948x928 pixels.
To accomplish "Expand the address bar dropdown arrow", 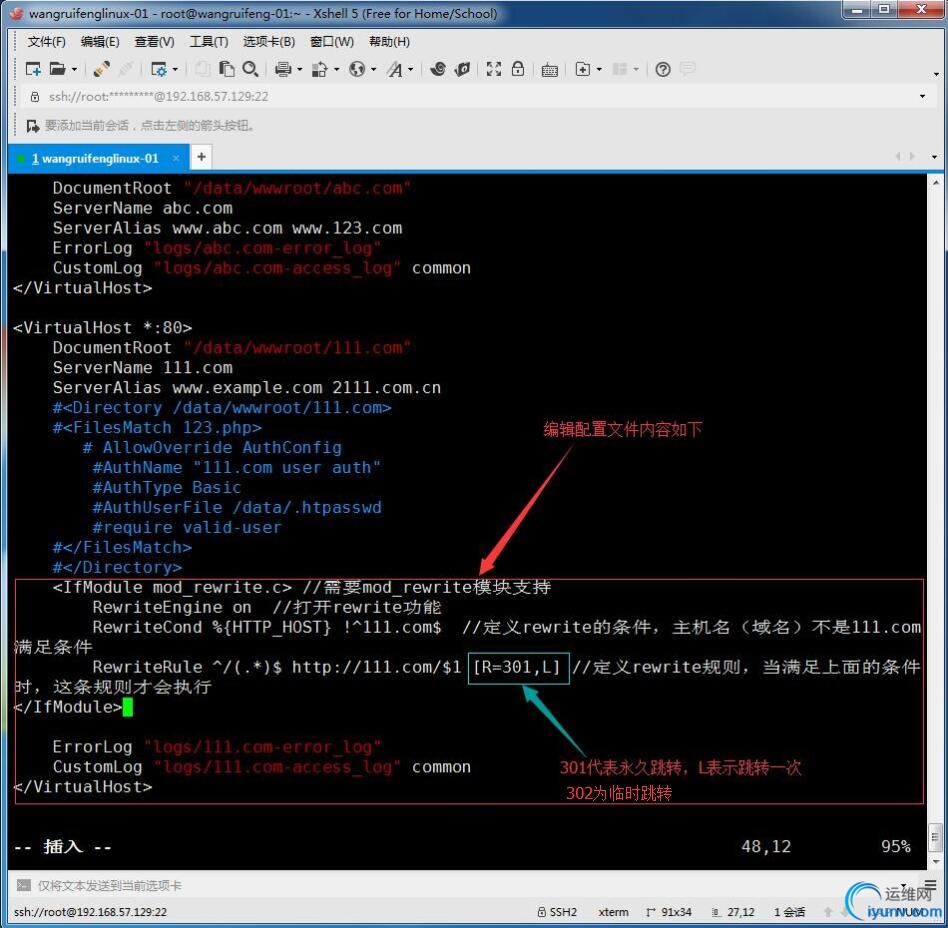I will (x=922, y=97).
